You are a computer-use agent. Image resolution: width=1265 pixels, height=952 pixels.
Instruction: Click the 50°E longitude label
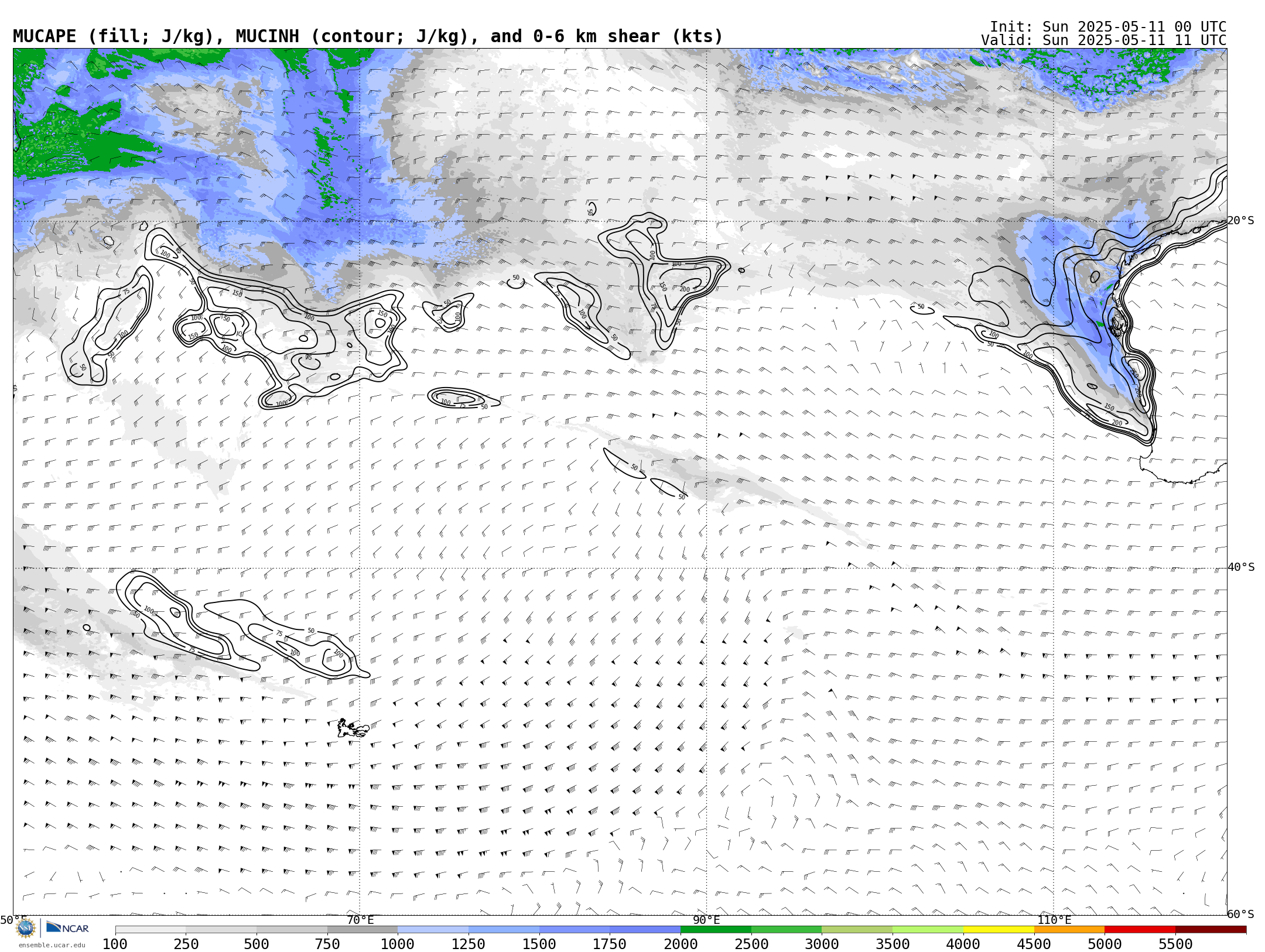tap(13, 920)
